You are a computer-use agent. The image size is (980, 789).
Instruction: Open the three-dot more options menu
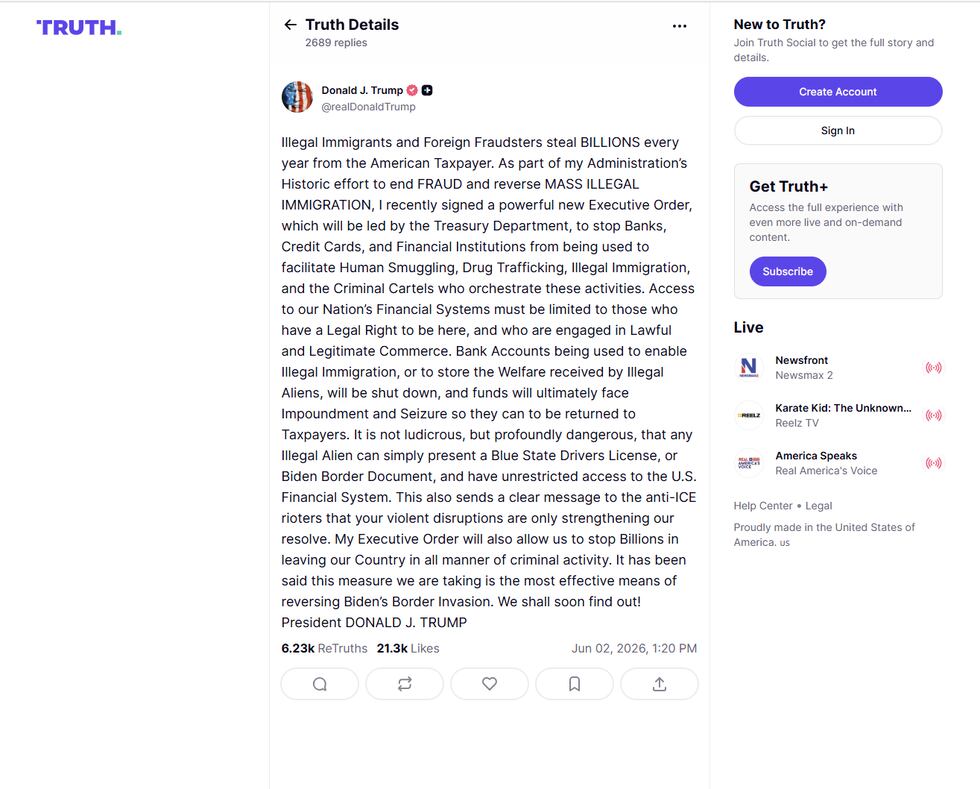tap(679, 26)
